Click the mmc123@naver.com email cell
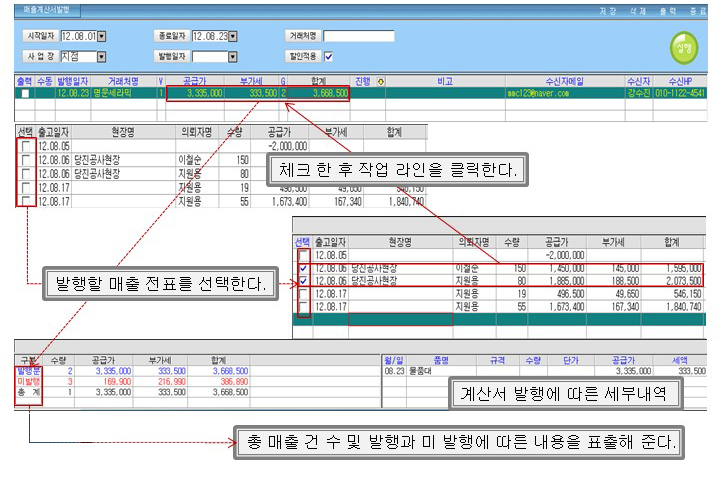This screenshot has height=495, width=720. point(565,93)
